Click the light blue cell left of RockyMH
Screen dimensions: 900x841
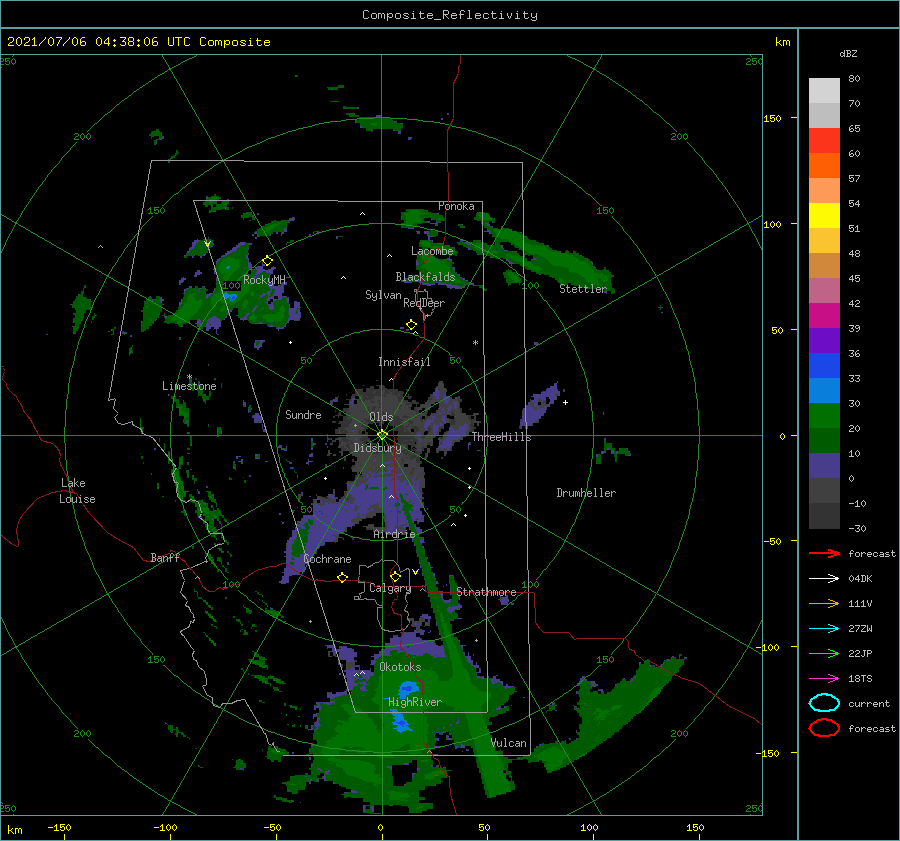pyautogui.click(x=230, y=296)
